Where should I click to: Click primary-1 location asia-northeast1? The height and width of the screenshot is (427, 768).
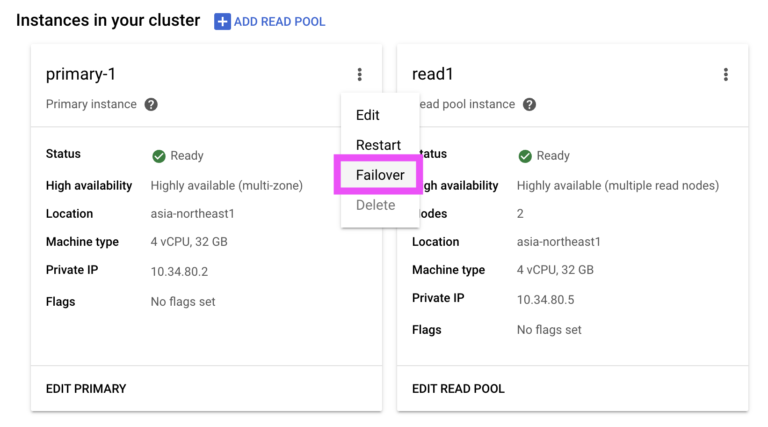click(192, 214)
